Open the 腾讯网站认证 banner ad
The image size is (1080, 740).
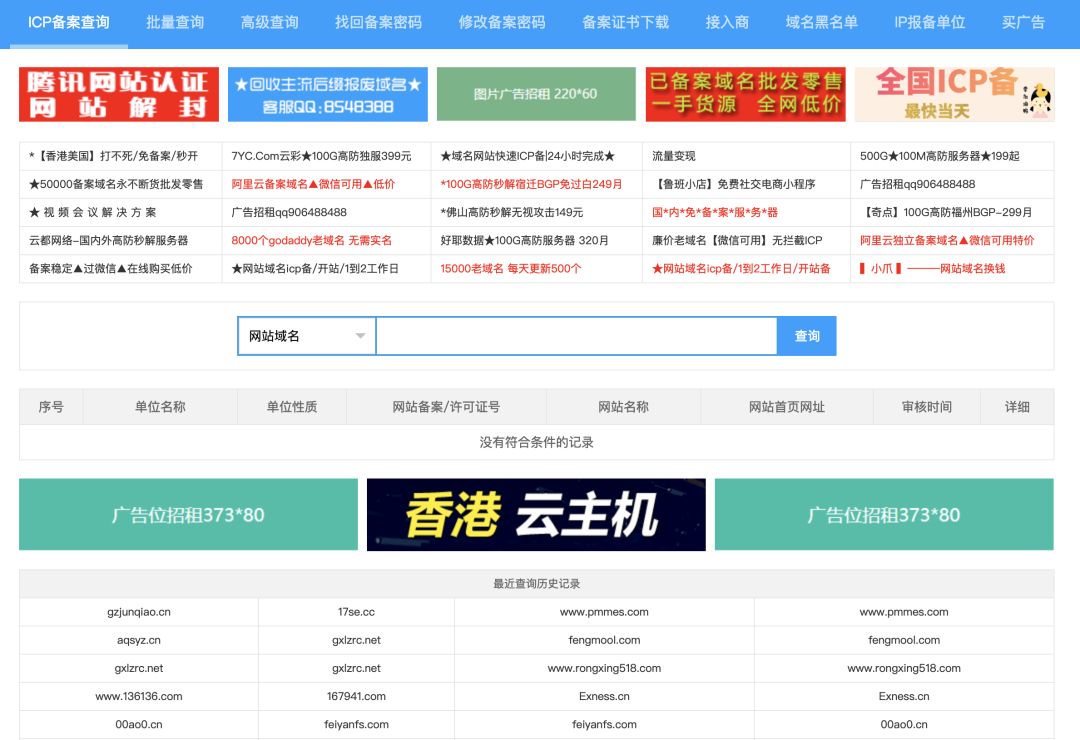point(120,94)
